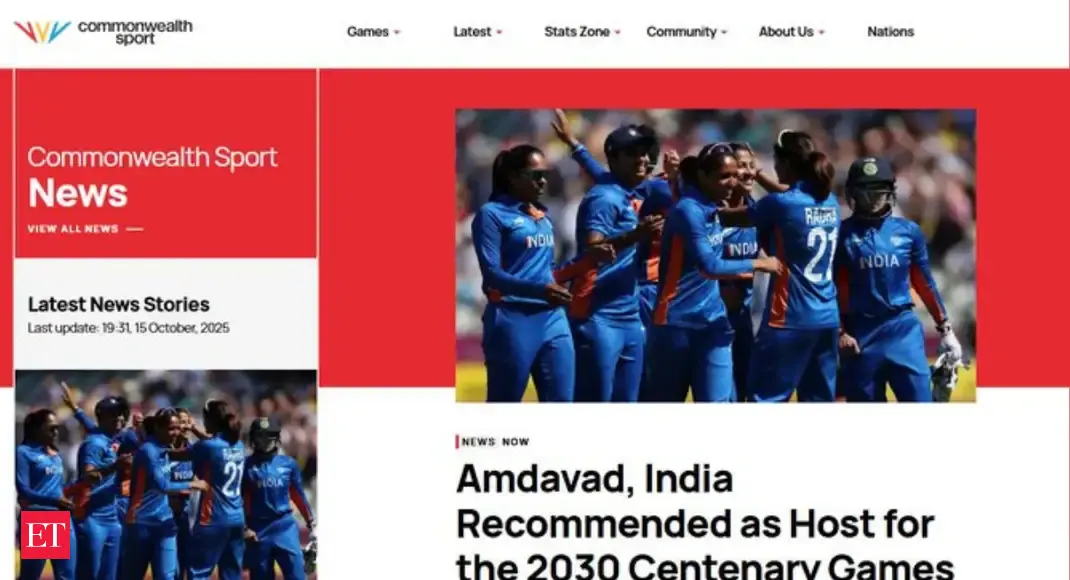Click the Commonwealth Sport colorful logo icon
This screenshot has width=1070, height=580.
point(42,31)
